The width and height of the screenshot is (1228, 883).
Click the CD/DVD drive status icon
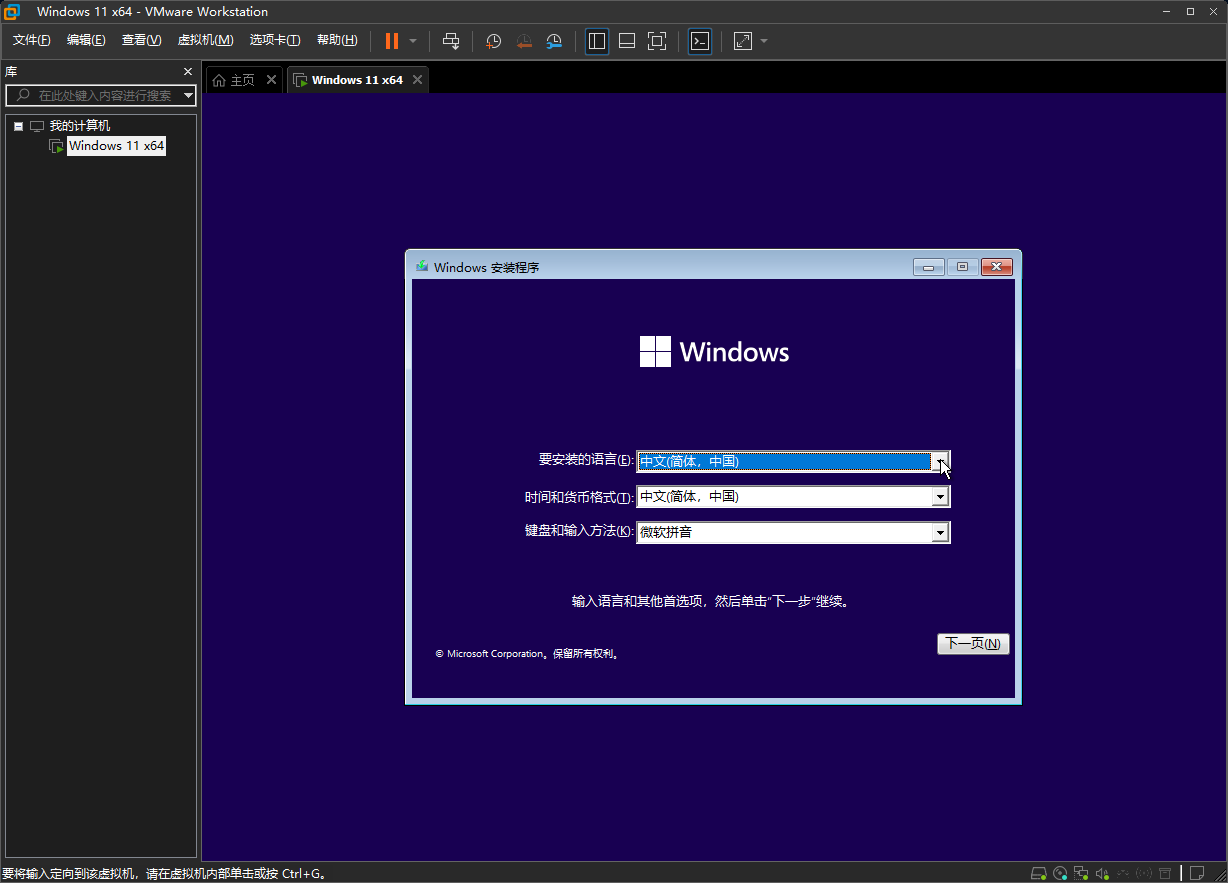coord(1060,873)
